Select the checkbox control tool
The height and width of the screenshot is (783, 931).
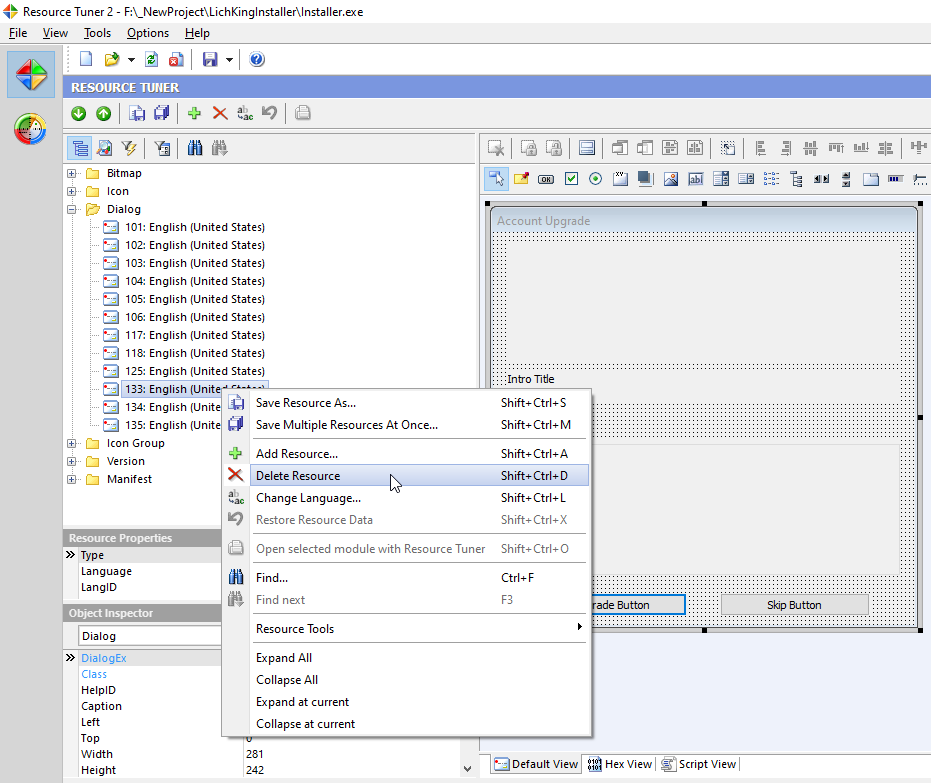tap(571, 179)
